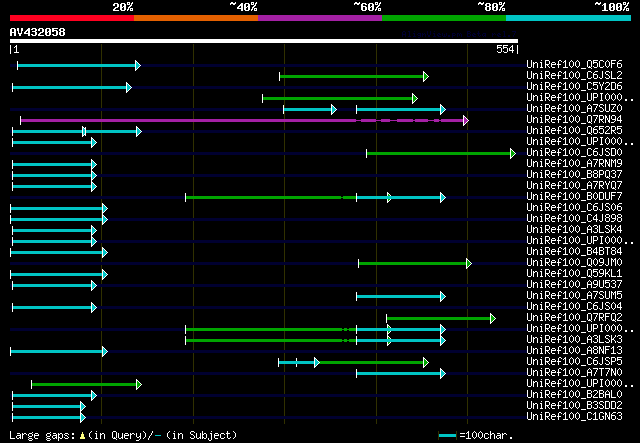This screenshot has height=443, width=640.
Task: Select the UniRef100_Q59KL1 label
Action: click(574, 273)
